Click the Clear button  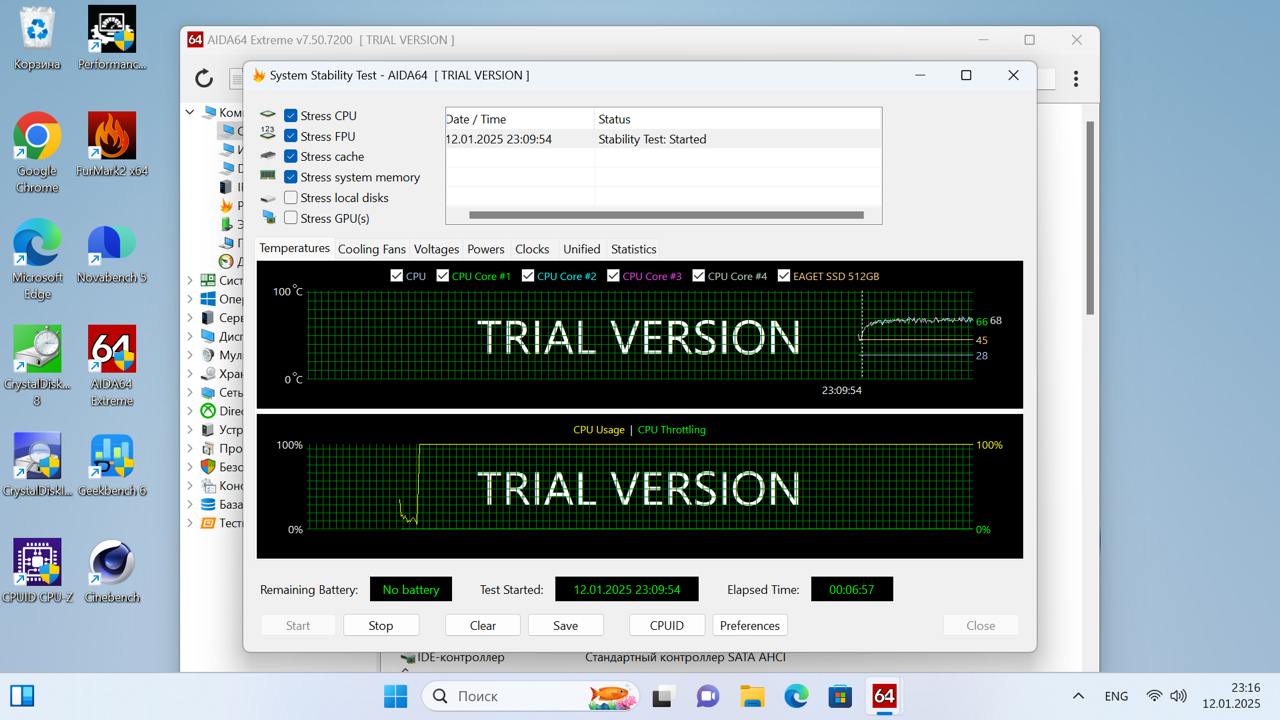click(x=483, y=625)
